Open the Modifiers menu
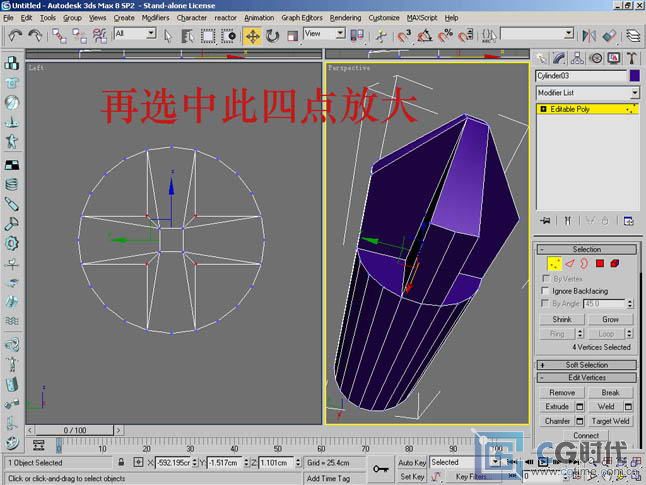646x485 pixels. coord(155,18)
